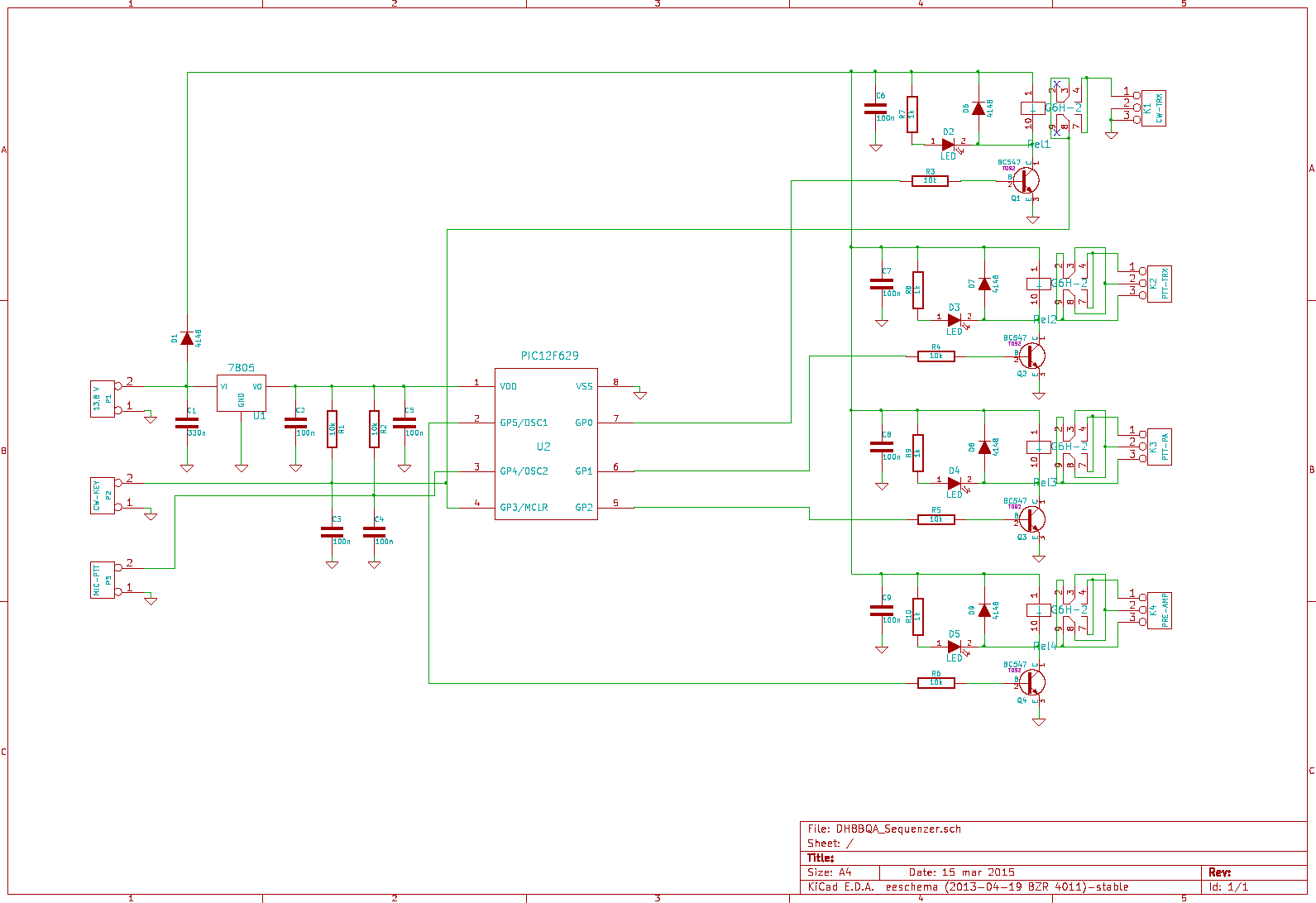Screen dimensions: 1316x903
Task: Pick resistor R2 10k symbol
Action: click(374, 429)
